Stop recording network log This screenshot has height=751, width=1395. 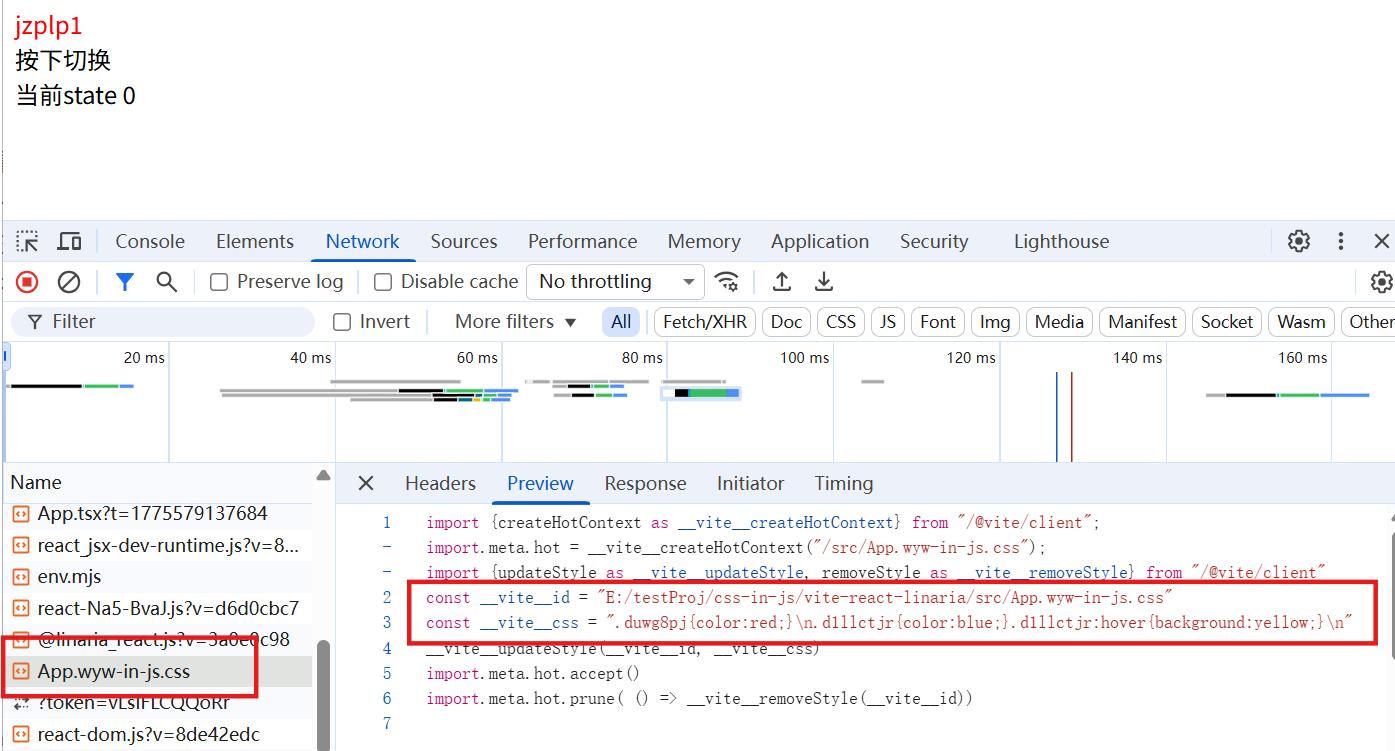click(27, 282)
